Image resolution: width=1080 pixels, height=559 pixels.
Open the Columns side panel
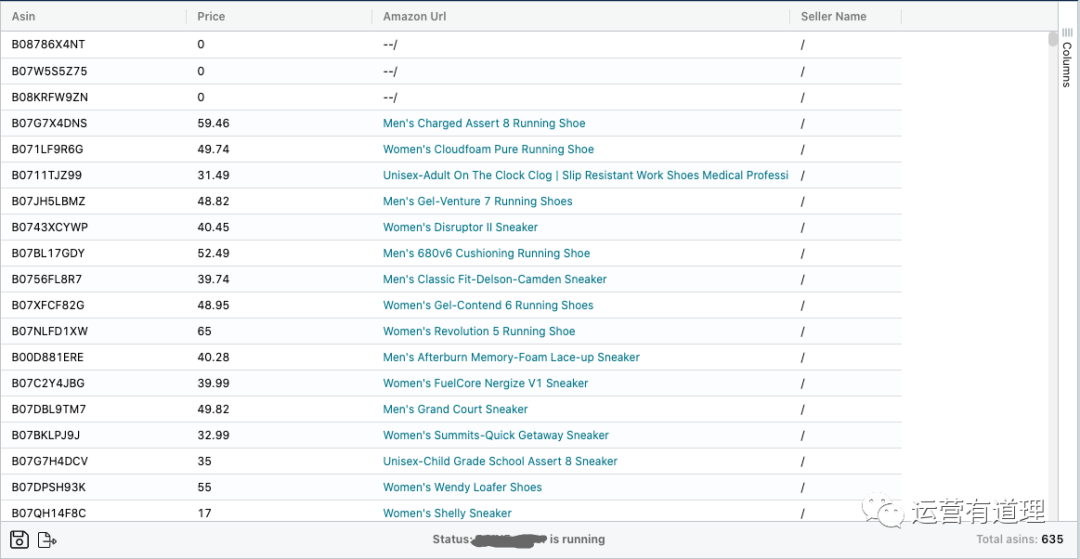tap(1066, 60)
